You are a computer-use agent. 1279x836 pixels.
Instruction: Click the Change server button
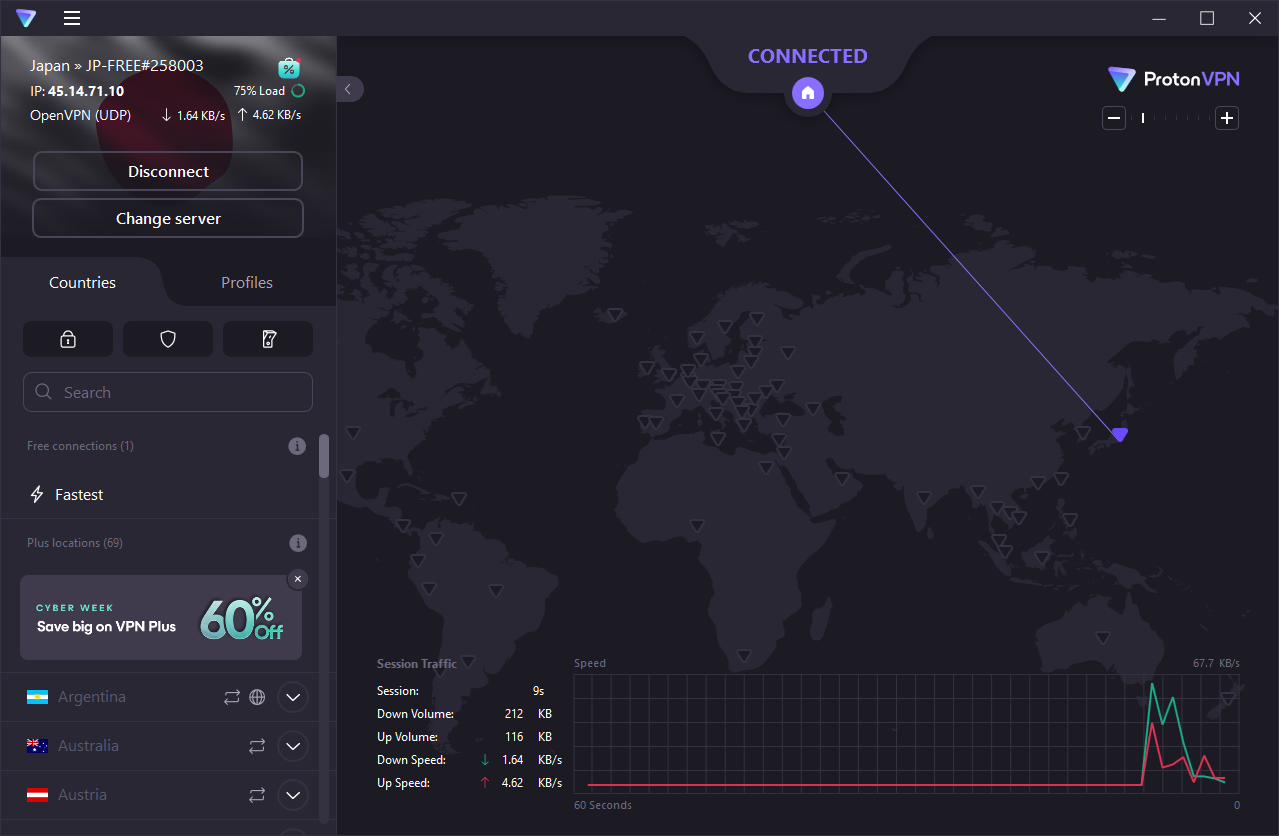168,218
